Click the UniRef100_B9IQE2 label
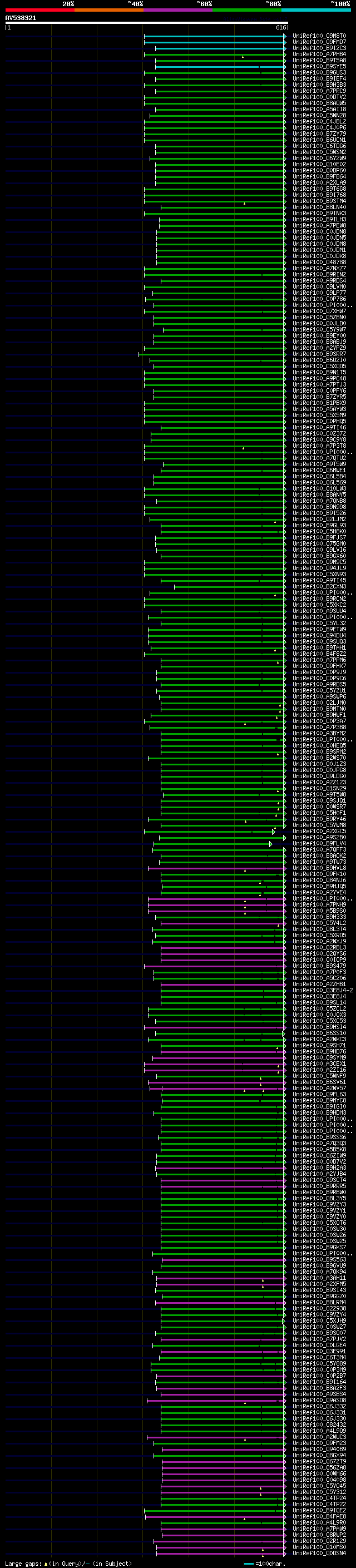 click(319, 1510)
